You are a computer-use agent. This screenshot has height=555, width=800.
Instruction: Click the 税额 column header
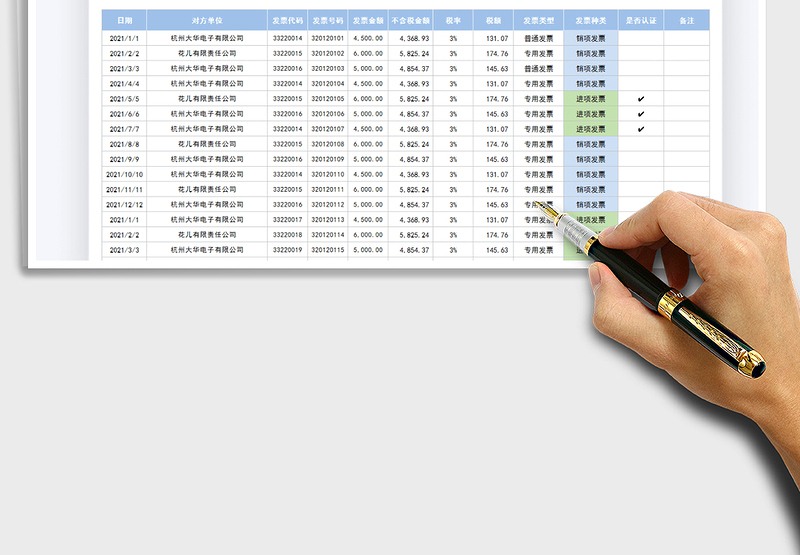(496, 20)
